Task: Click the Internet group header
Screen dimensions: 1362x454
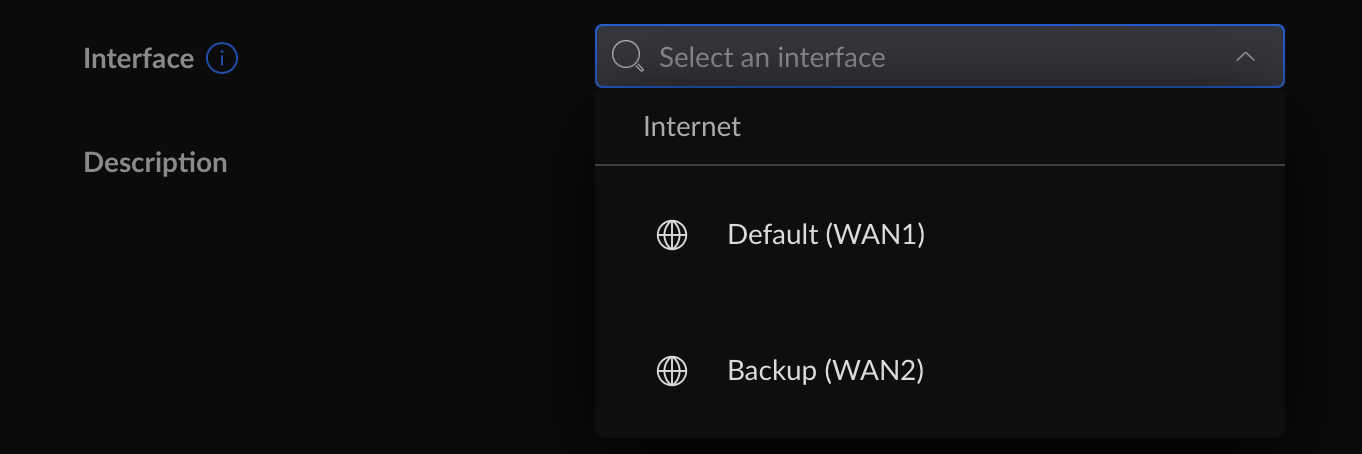Action: tap(692, 126)
